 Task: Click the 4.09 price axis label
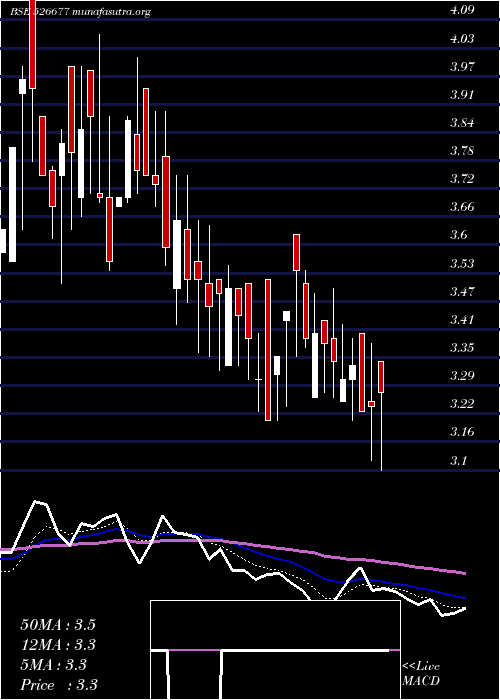[x=462, y=10]
